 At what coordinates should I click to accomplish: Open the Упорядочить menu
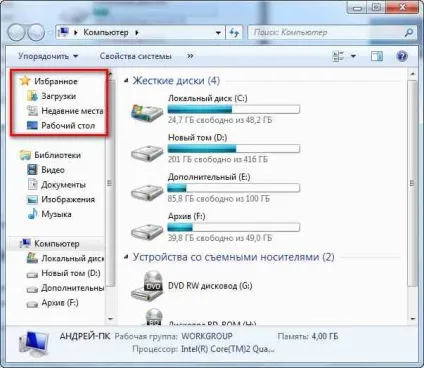click(x=48, y=56)
